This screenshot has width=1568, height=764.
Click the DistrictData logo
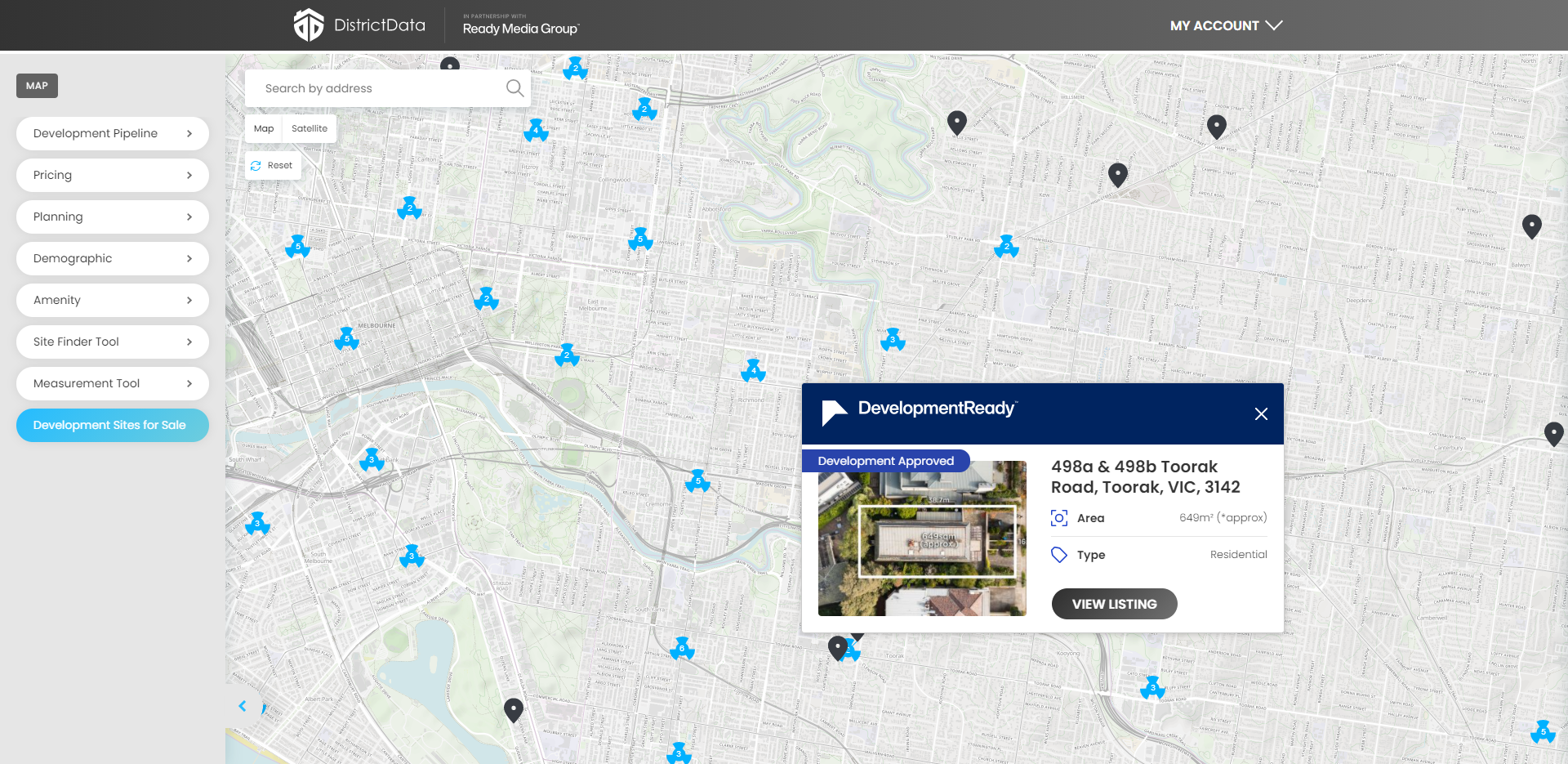coord(359,25)
